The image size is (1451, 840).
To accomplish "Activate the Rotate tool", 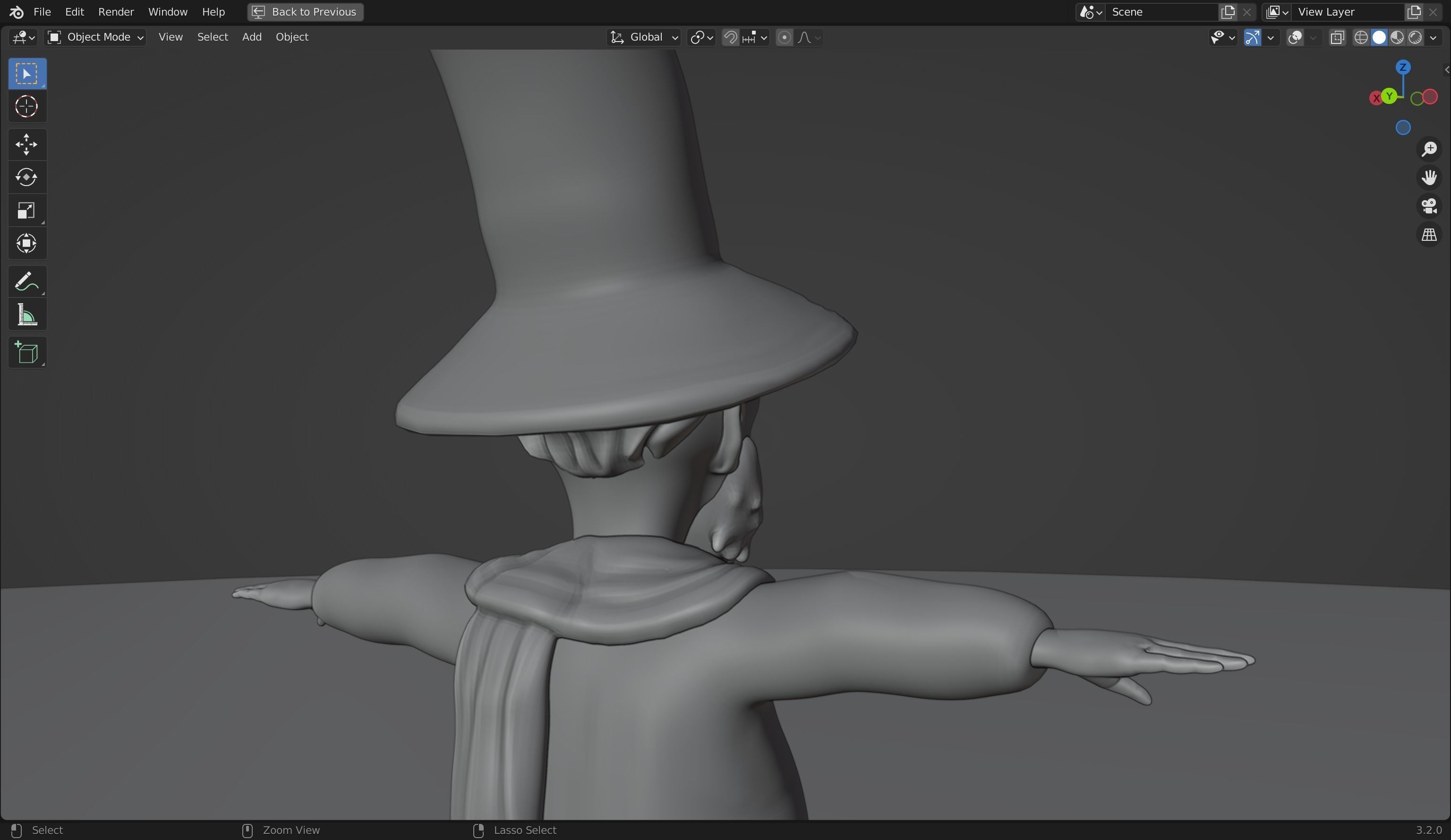I will tap(26, 178).
